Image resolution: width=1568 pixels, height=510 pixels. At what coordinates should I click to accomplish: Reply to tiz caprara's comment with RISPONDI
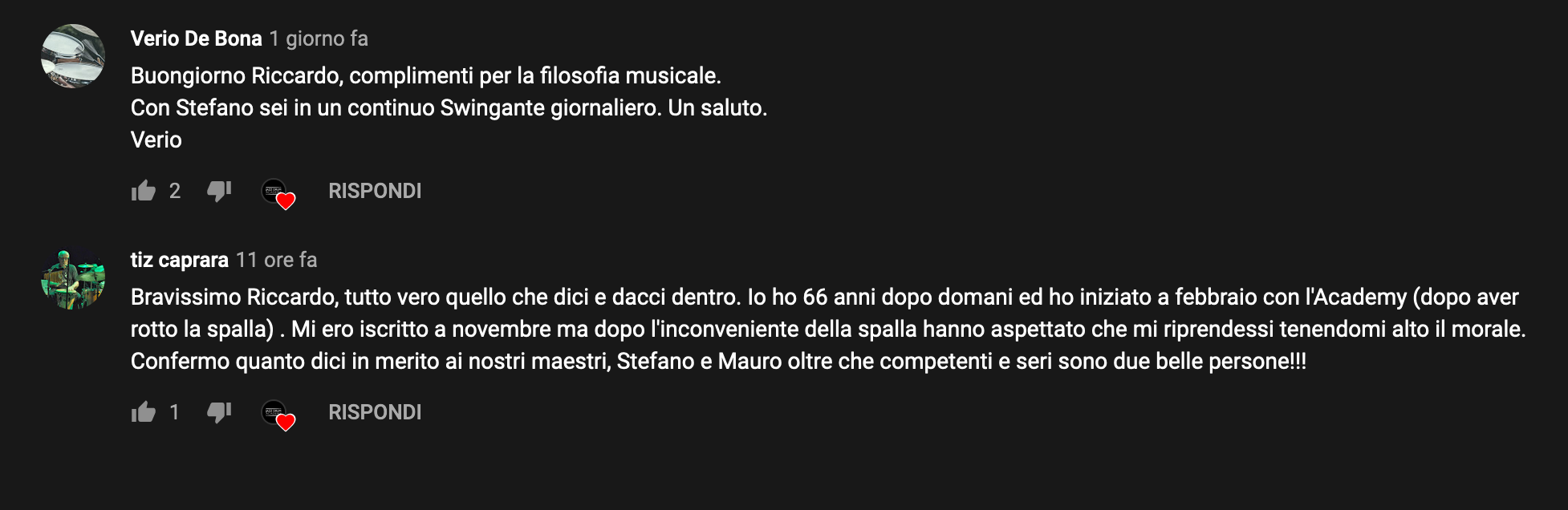coord(375,412)
